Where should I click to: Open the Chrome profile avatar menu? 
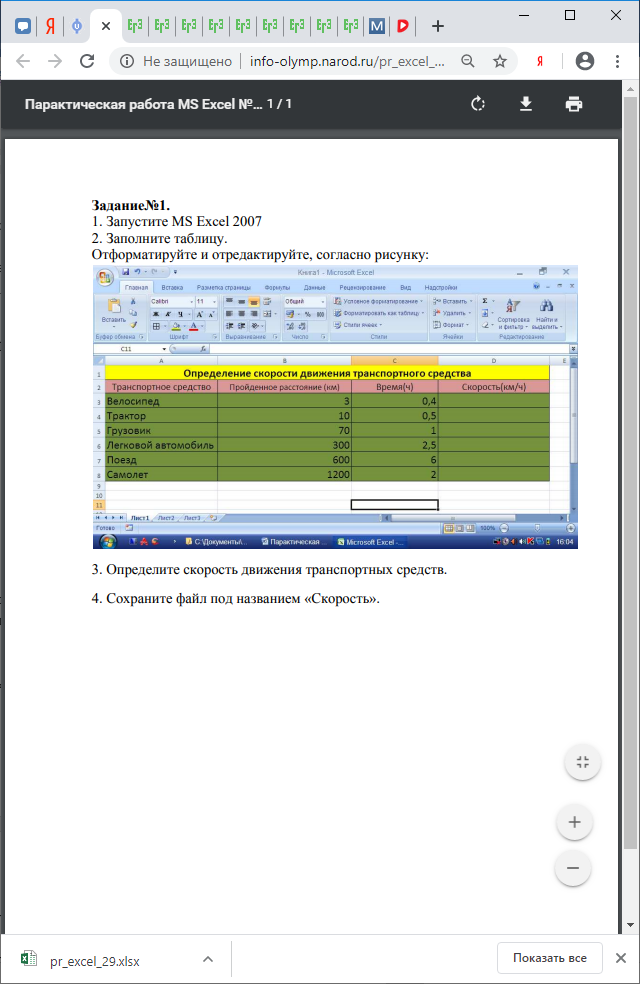coord(585,61)
